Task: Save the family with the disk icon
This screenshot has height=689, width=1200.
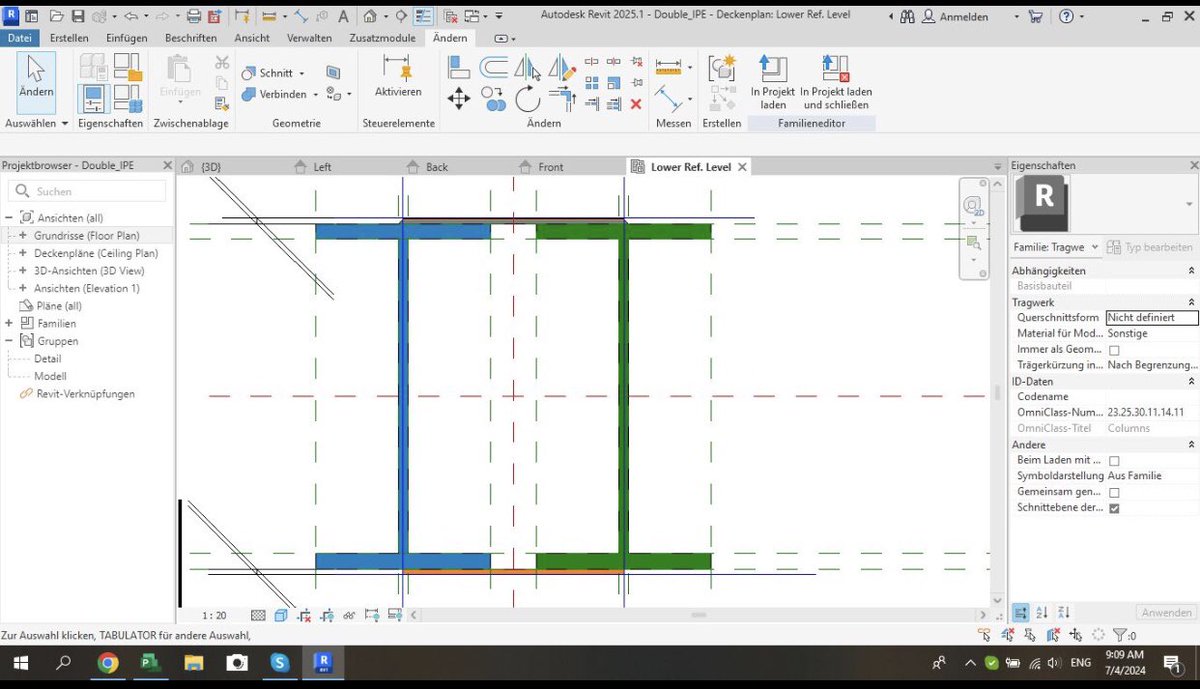Action: pyautogui.click(x=77, y=16)
